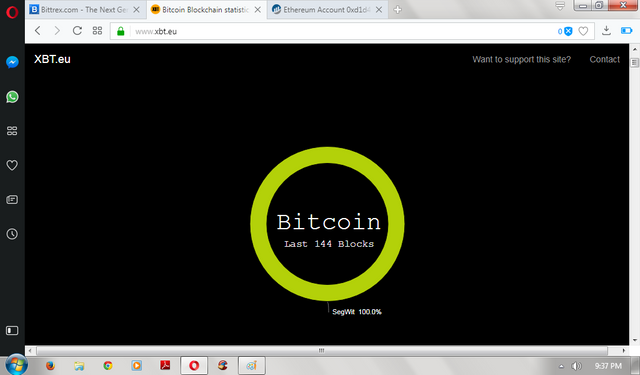Open History clock in the sidebar
This screenshot has width=640, height=375.
(x=12, y=234)
